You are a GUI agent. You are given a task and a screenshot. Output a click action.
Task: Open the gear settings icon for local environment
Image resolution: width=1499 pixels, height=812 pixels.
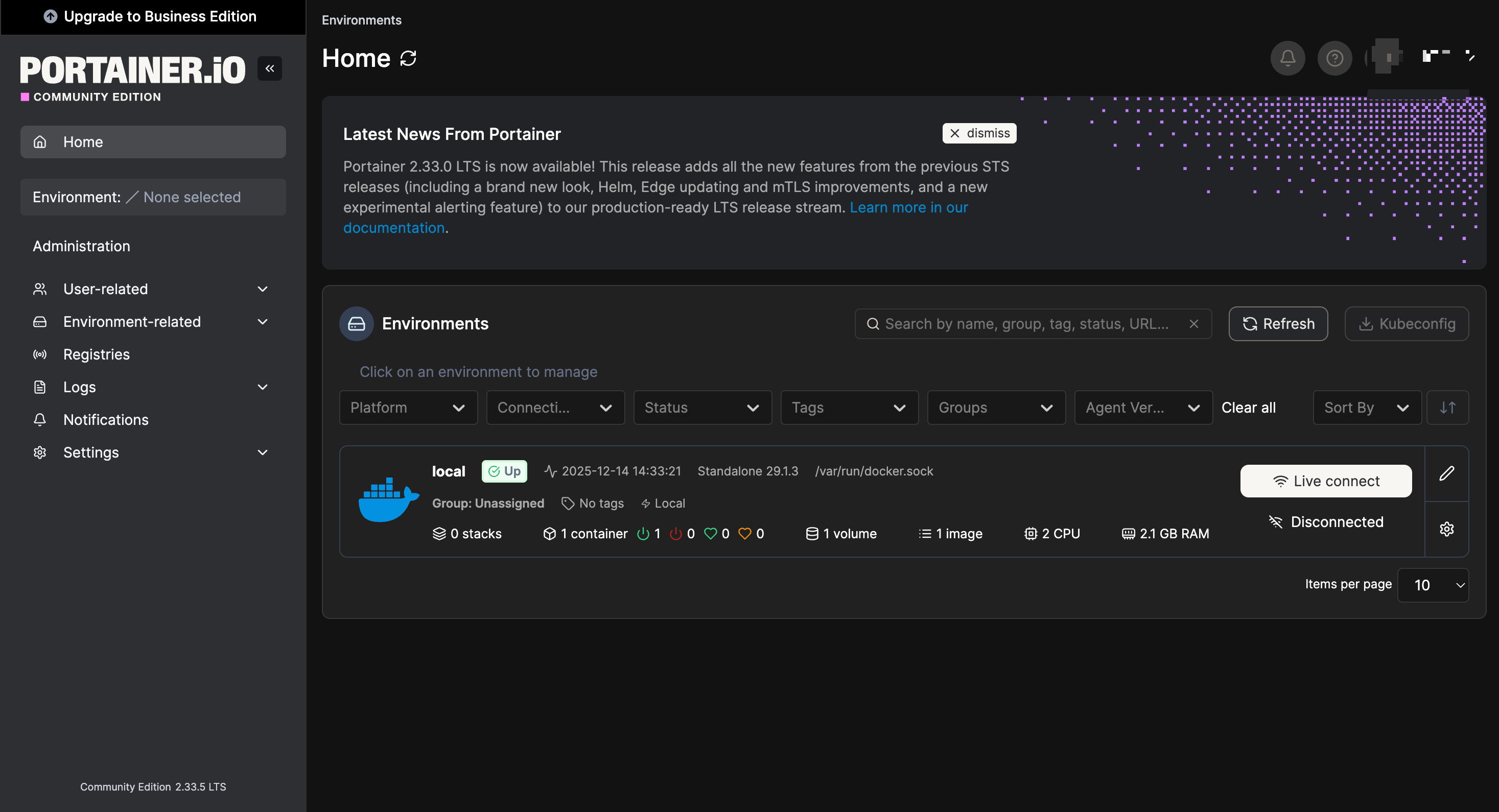pos(1446,529)
